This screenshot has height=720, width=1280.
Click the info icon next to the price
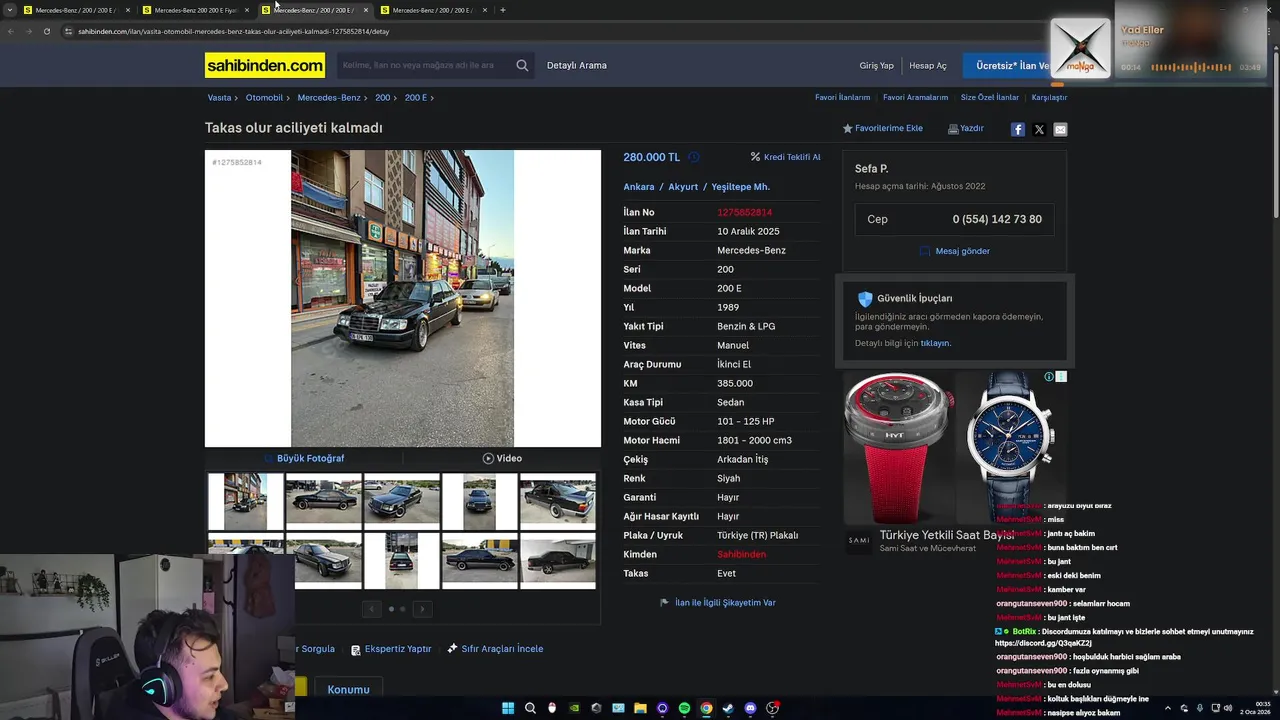(694, 157)
